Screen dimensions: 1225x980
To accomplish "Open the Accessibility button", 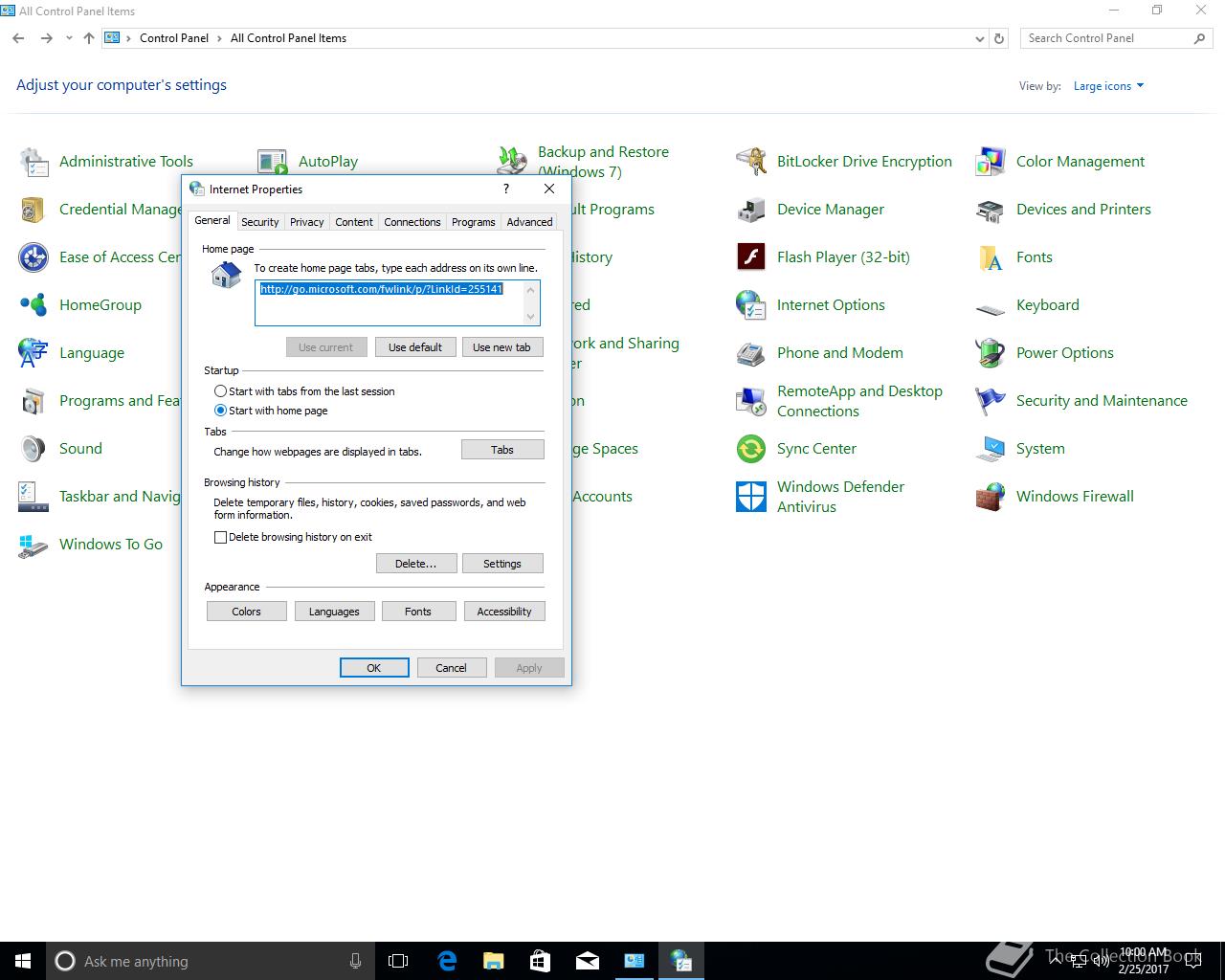I will coord(504,612).
